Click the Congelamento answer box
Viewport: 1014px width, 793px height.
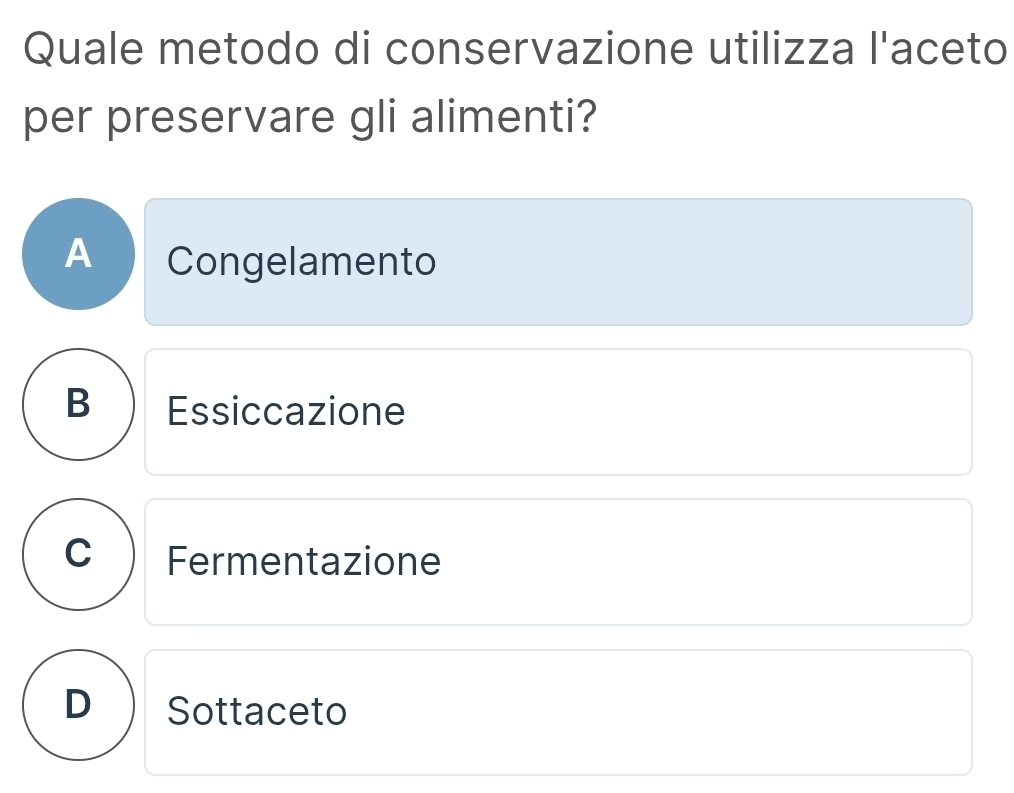[558, 262]
